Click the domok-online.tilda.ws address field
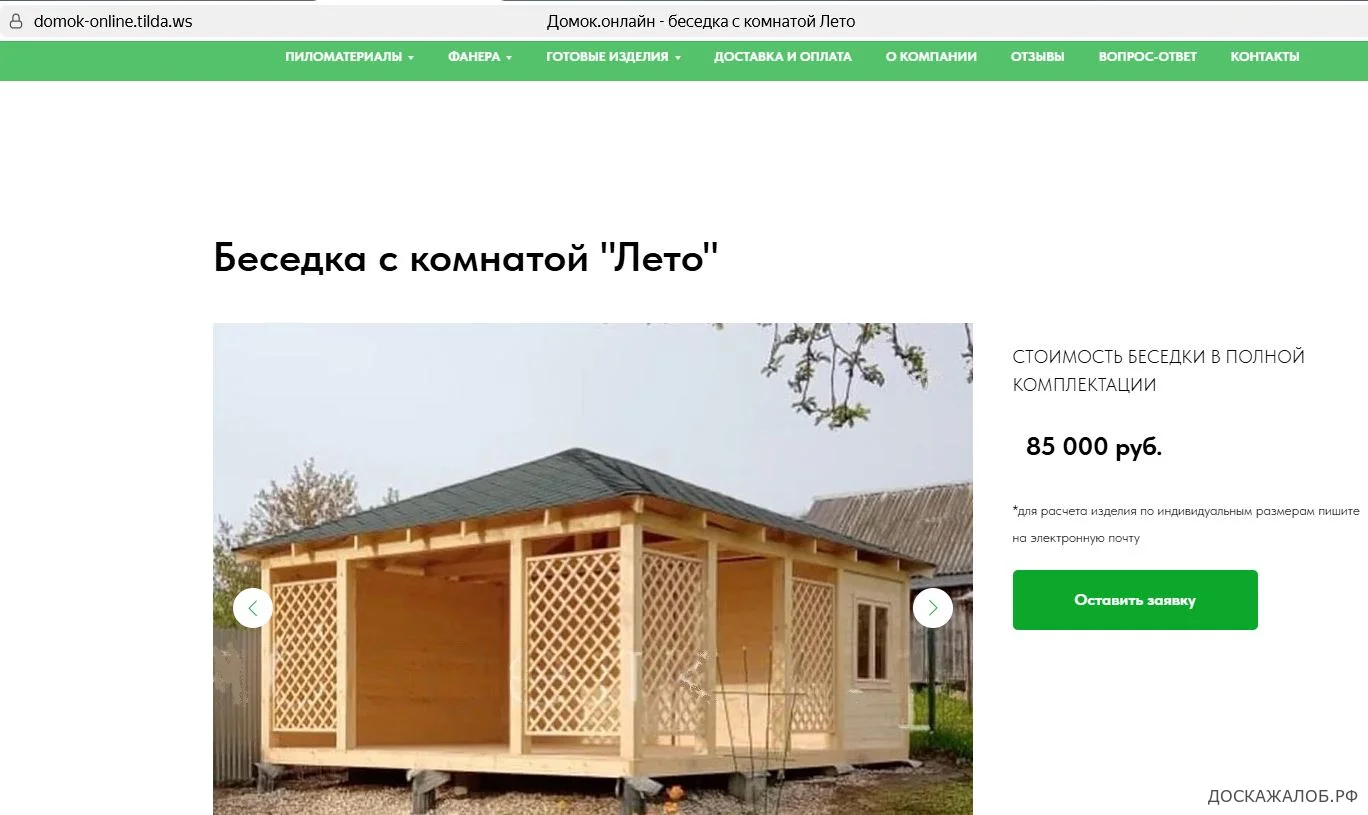This screenshot has height=815, width=1368. (x=113, y=21)
